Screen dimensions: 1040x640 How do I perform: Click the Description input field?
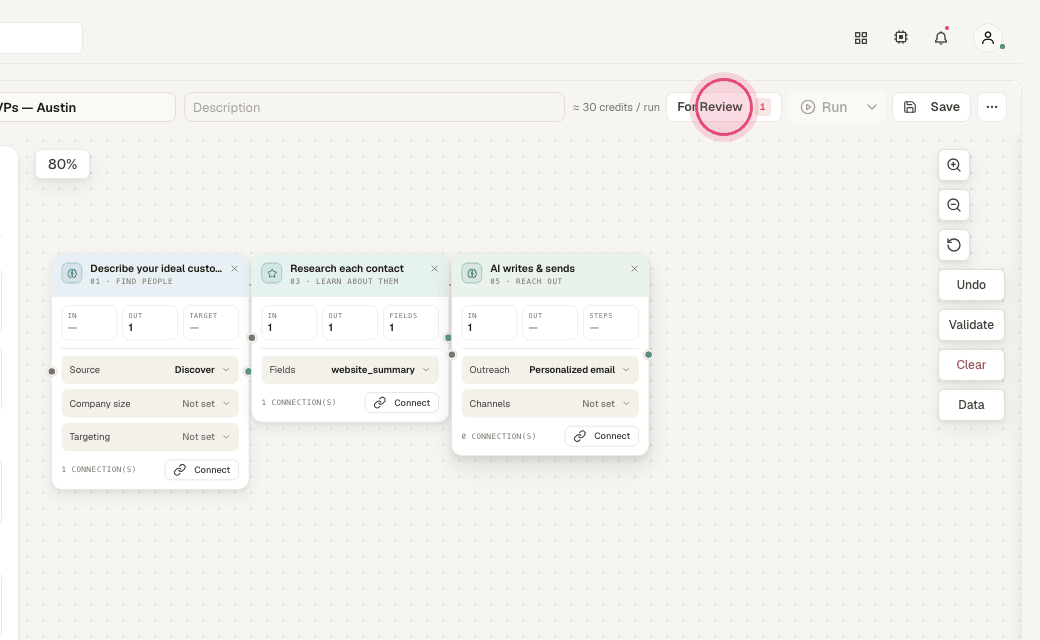click(374, 107)
